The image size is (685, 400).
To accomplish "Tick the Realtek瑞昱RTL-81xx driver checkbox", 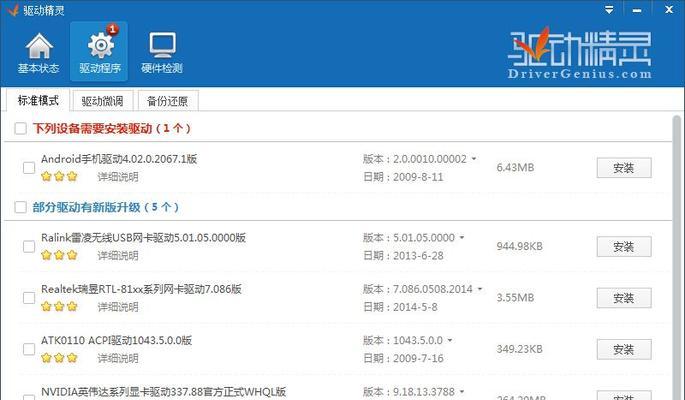I will tap(29, 298).
